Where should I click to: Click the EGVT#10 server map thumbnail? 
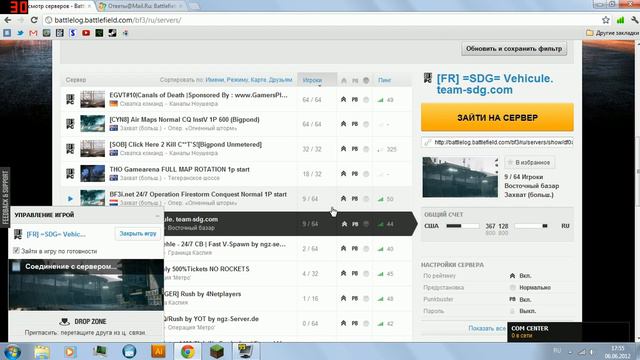pos(92,99)
